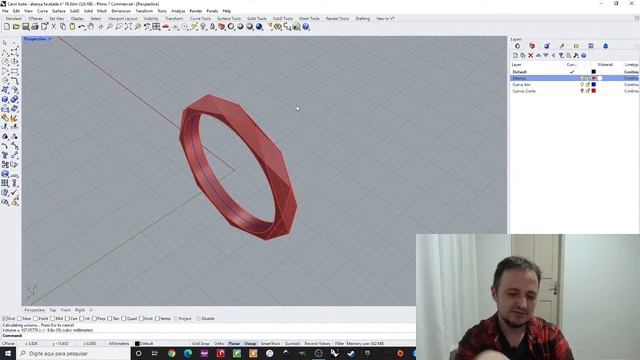Toggle Ortho in status bar

pos(219,344)
